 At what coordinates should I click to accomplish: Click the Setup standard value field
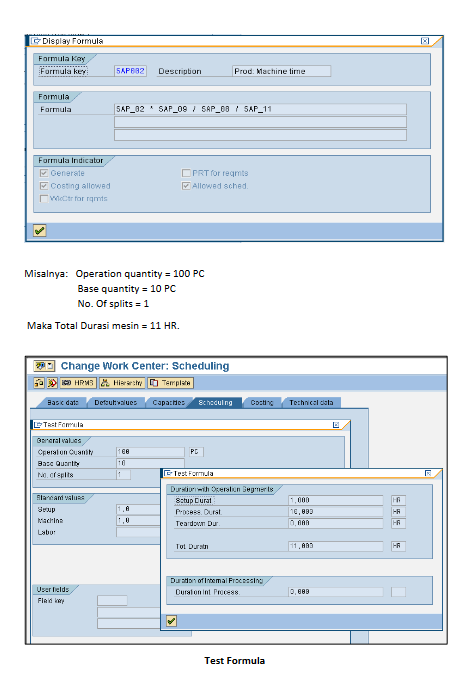click(x=138, y=509)
